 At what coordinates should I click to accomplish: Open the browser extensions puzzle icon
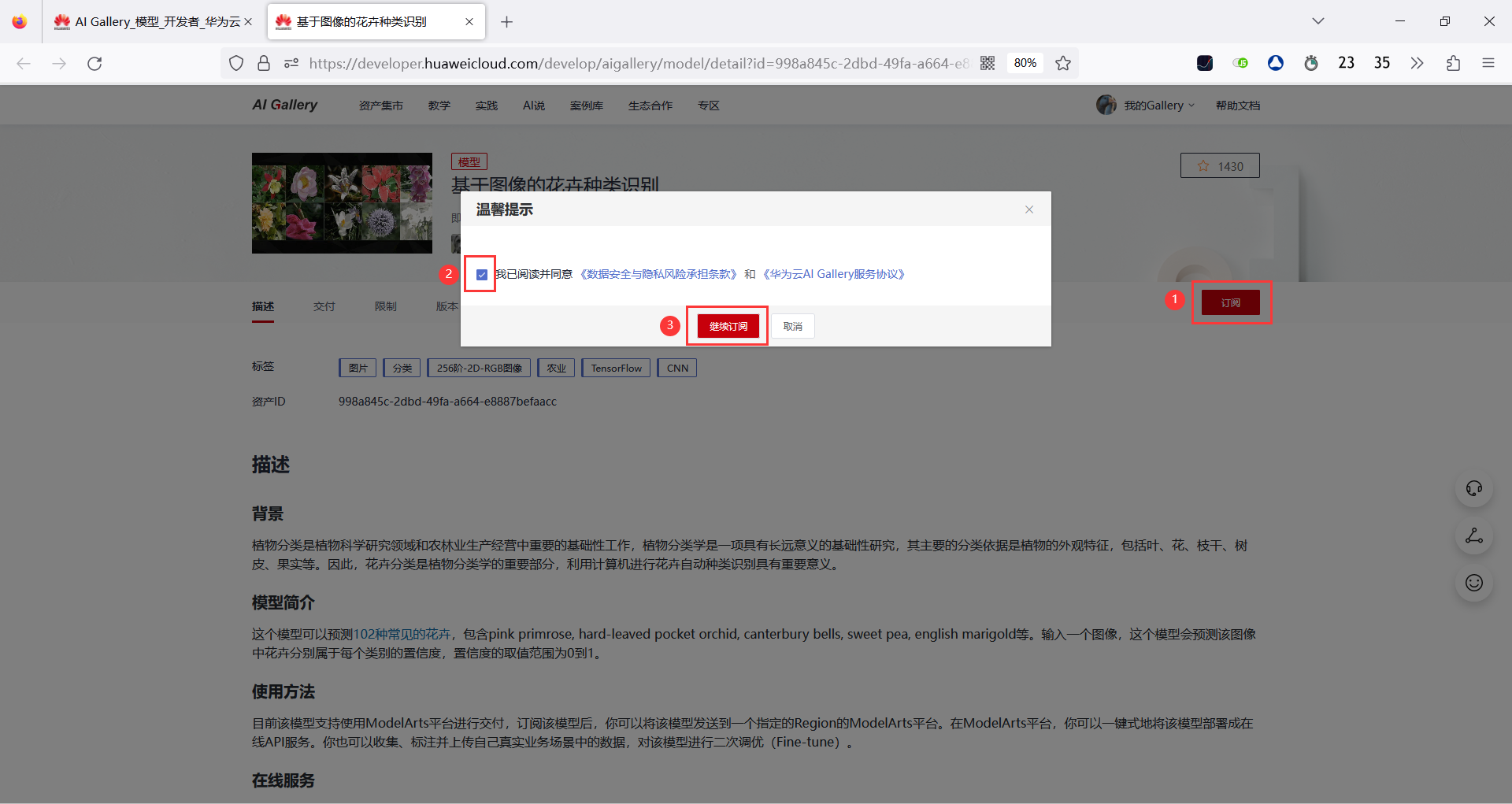coord(1453,63)
